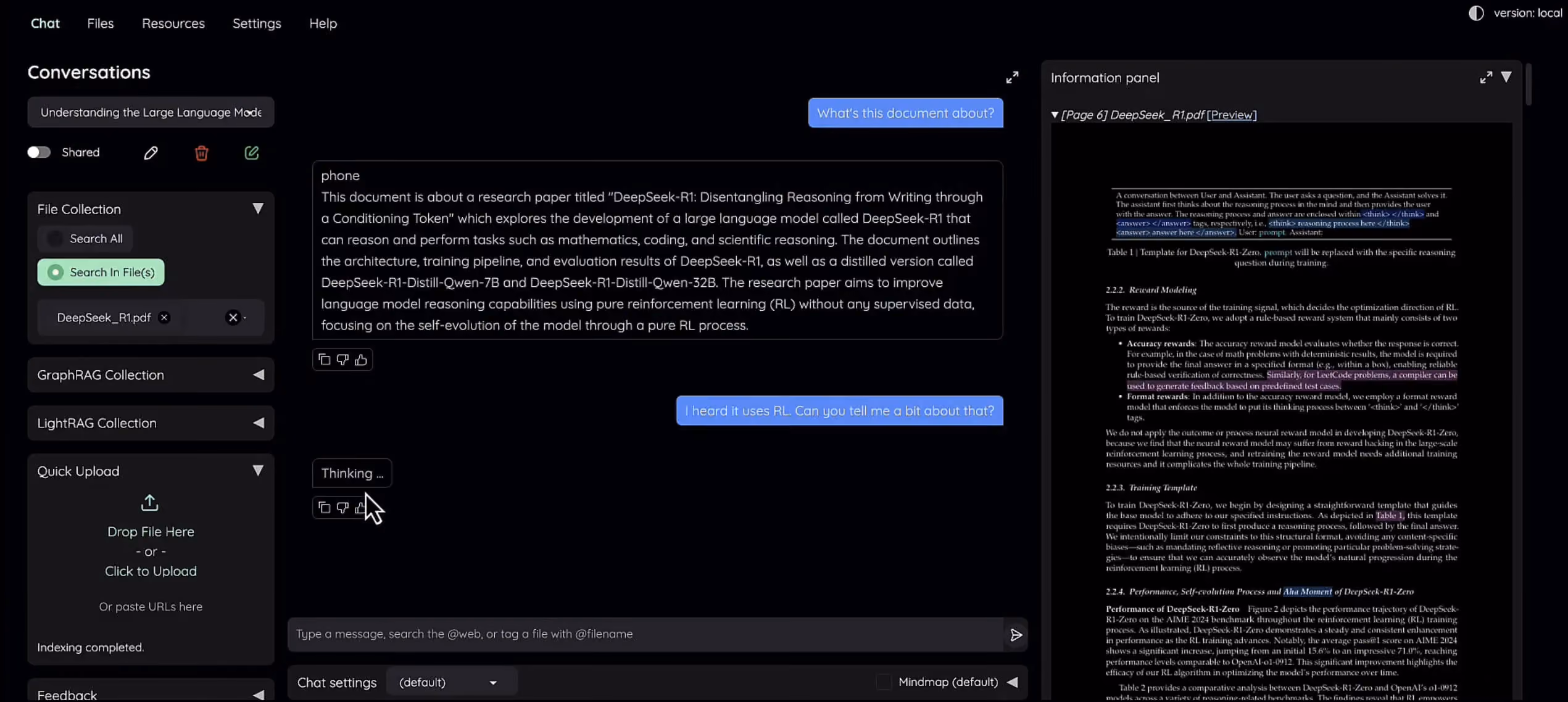This screenshot has height=702, width=1568.
Task: Click the upload icon in Quick Upload
Action: pos(149,502)
